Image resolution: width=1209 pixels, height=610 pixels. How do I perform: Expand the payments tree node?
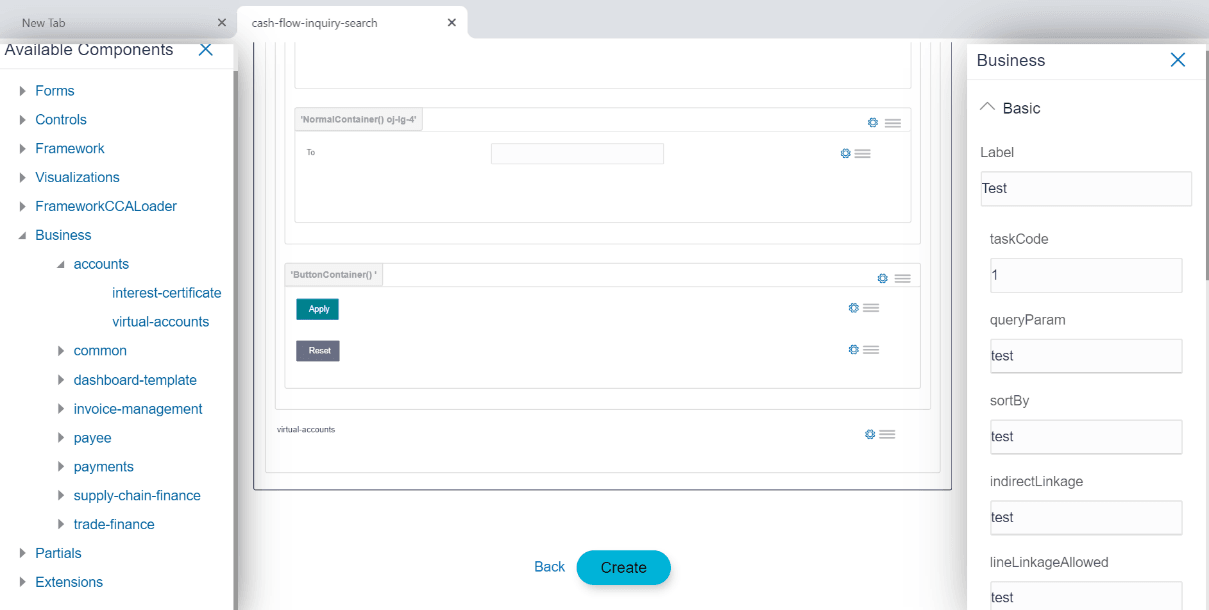[61, 467]
